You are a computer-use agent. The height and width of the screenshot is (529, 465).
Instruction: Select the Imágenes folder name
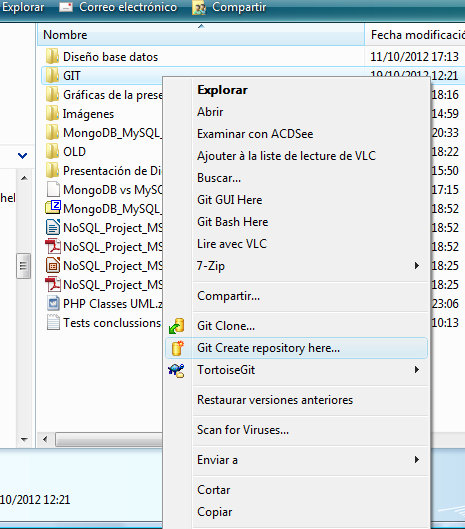tap(88, 114)
